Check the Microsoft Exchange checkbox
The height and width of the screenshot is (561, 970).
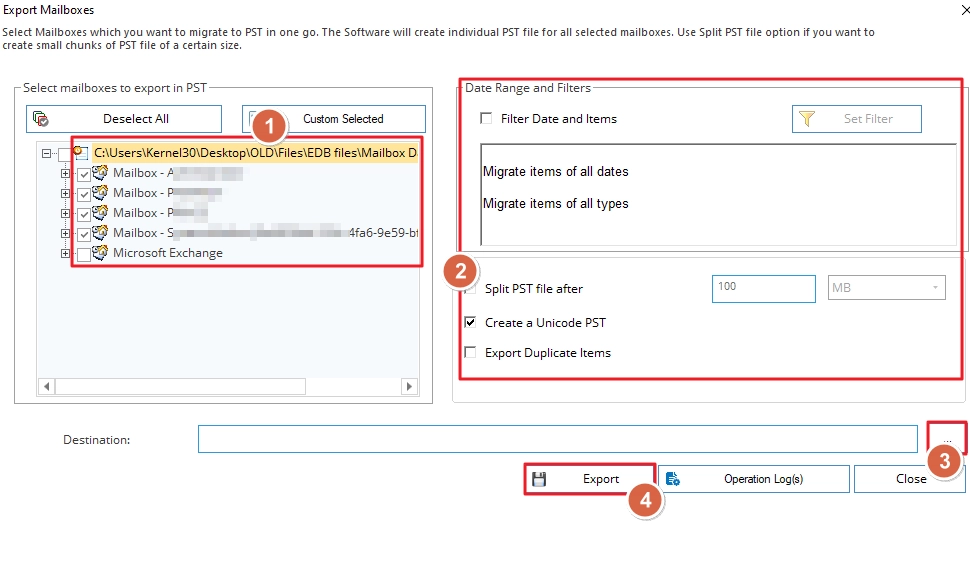pos(84,254)
